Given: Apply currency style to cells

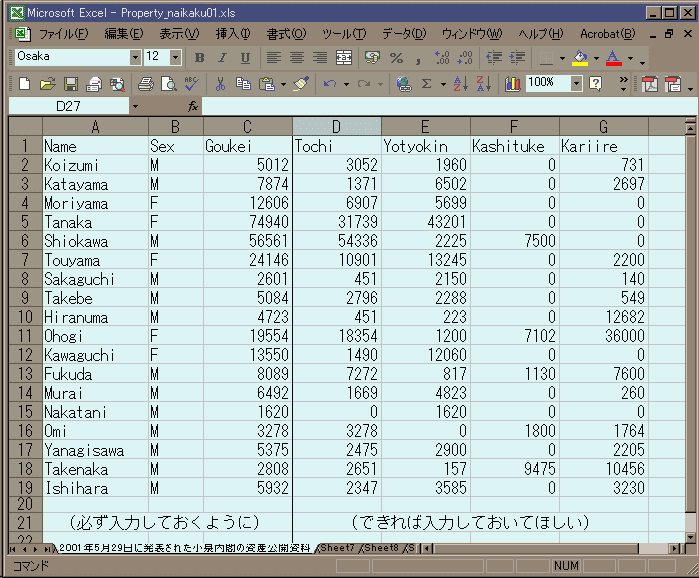Looking at the screenshot, I should [x=372, y=57].
